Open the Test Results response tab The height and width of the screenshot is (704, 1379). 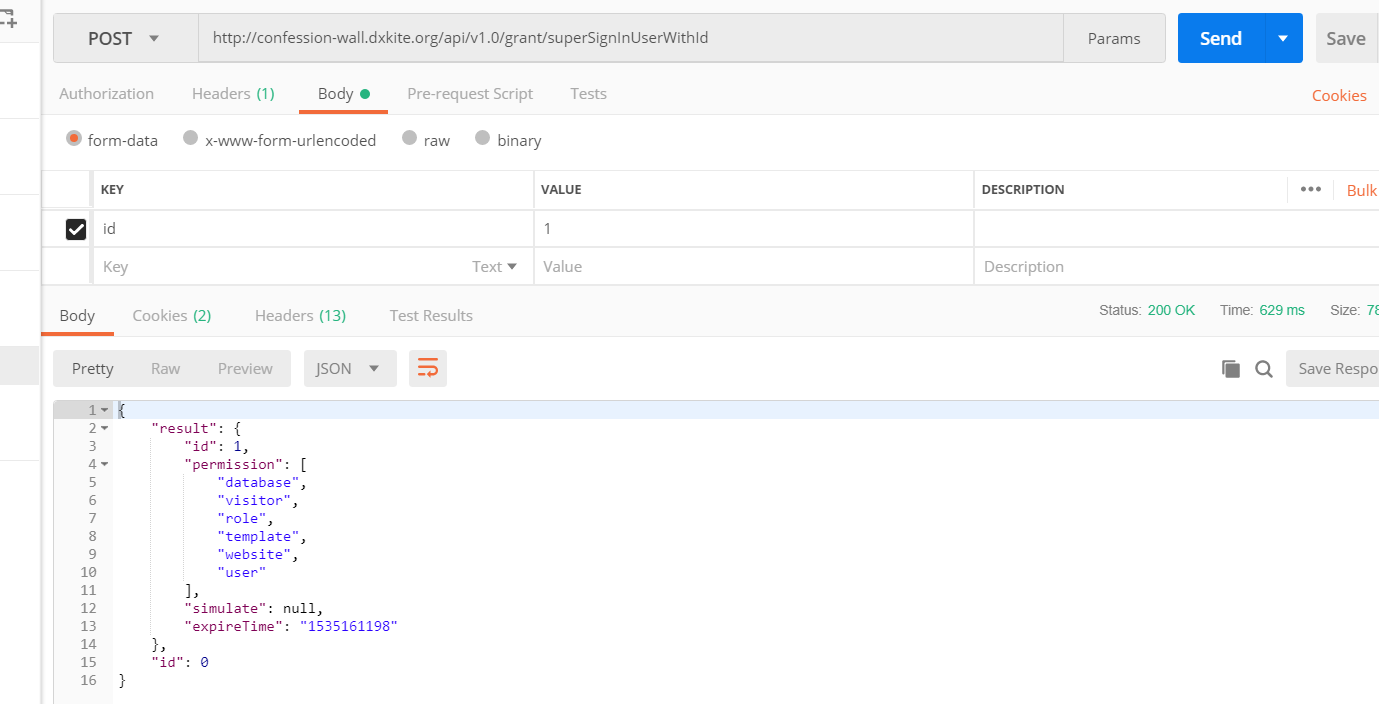(x=431, y=316)
